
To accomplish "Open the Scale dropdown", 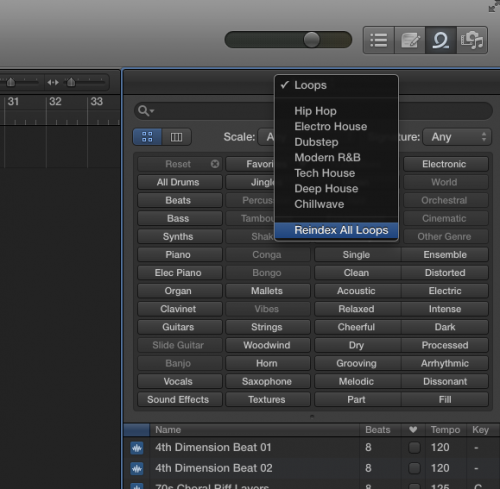I will (267, 137).
